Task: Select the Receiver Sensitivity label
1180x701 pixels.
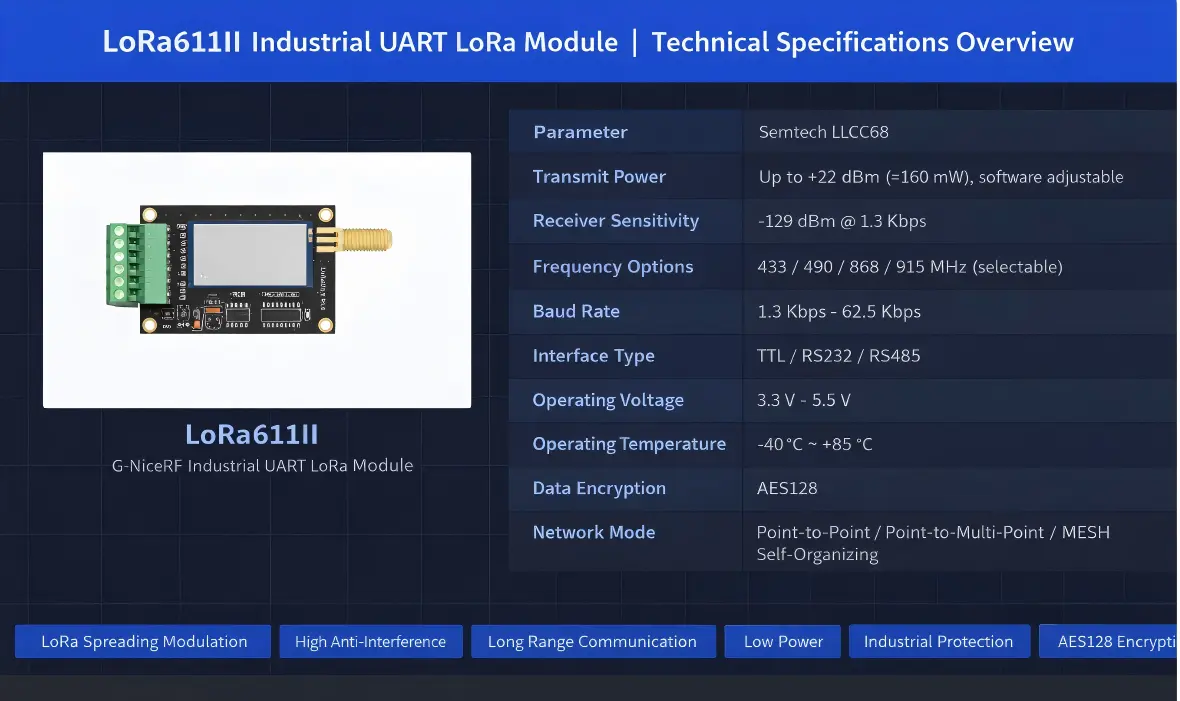Action: (615, 221)
